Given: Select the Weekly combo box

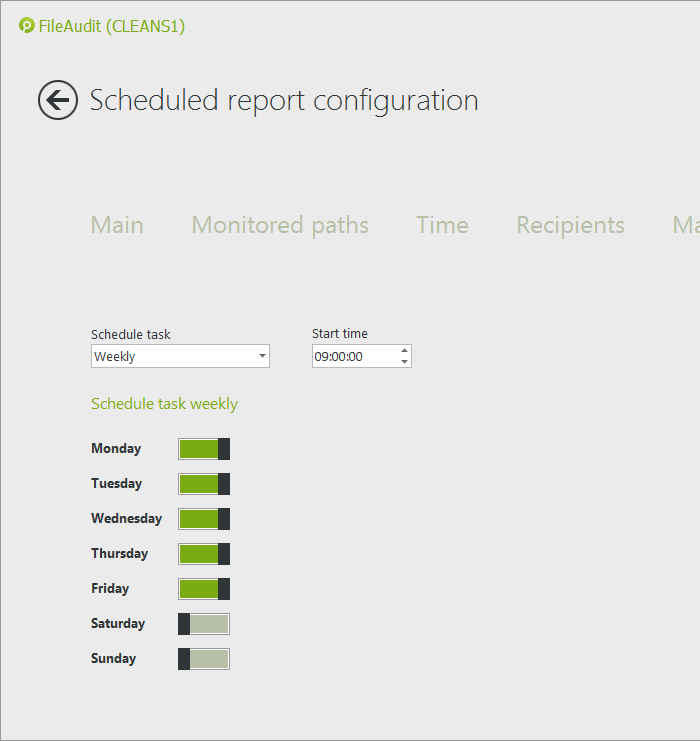Looking at the screenshot, I should click(180, 356).
